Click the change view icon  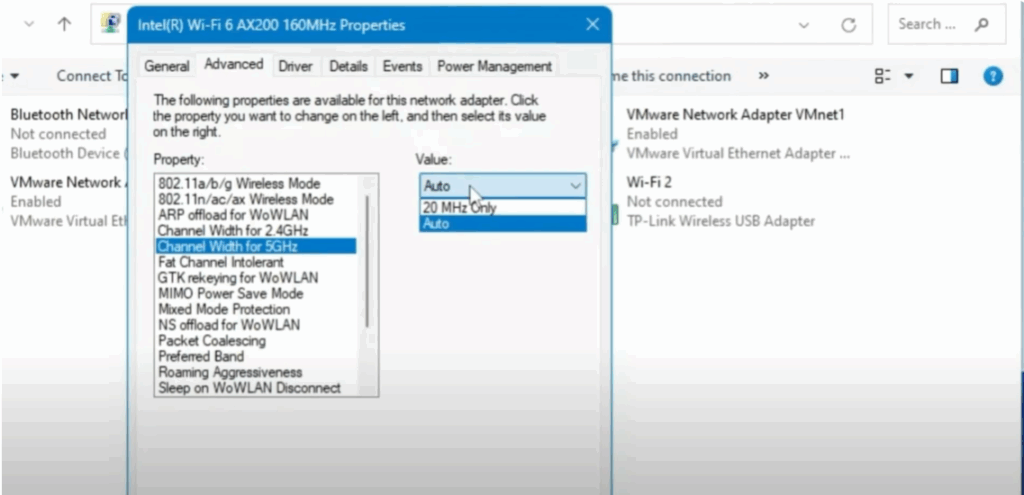[x=882, y=76]
